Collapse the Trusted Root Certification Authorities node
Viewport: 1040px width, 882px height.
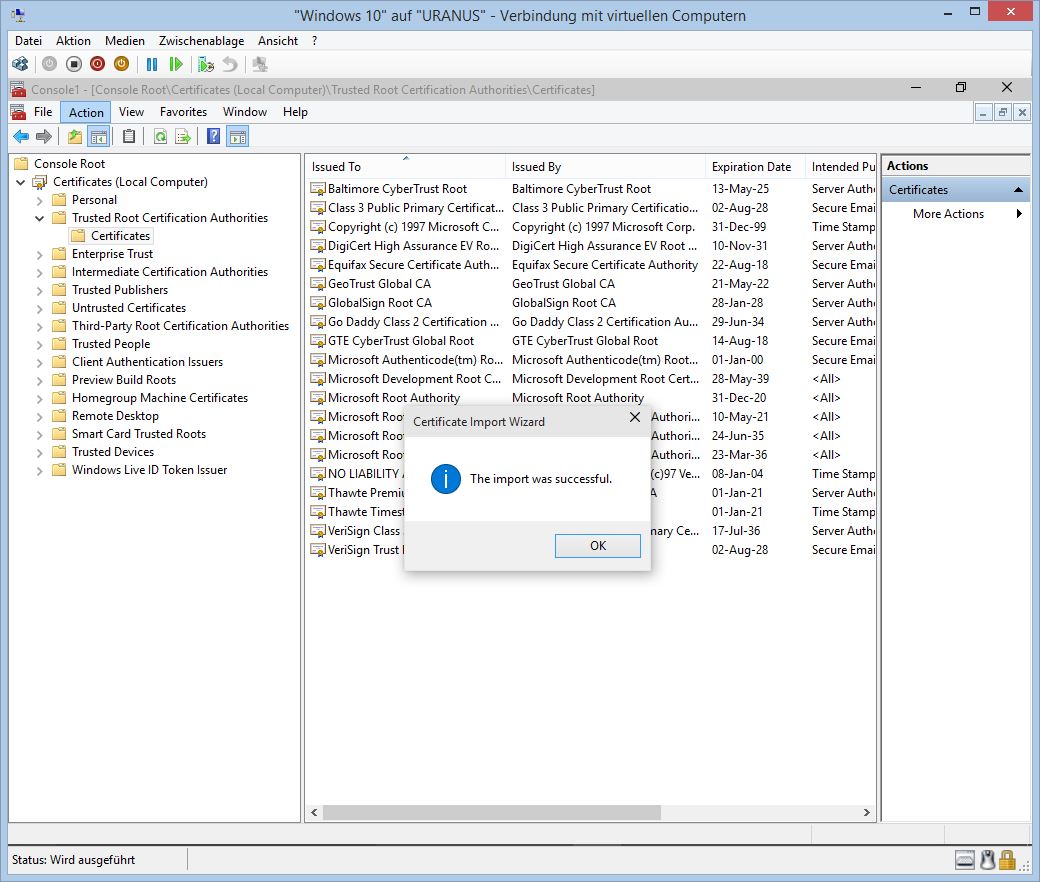pyautogui.click(x=40, y=218)
